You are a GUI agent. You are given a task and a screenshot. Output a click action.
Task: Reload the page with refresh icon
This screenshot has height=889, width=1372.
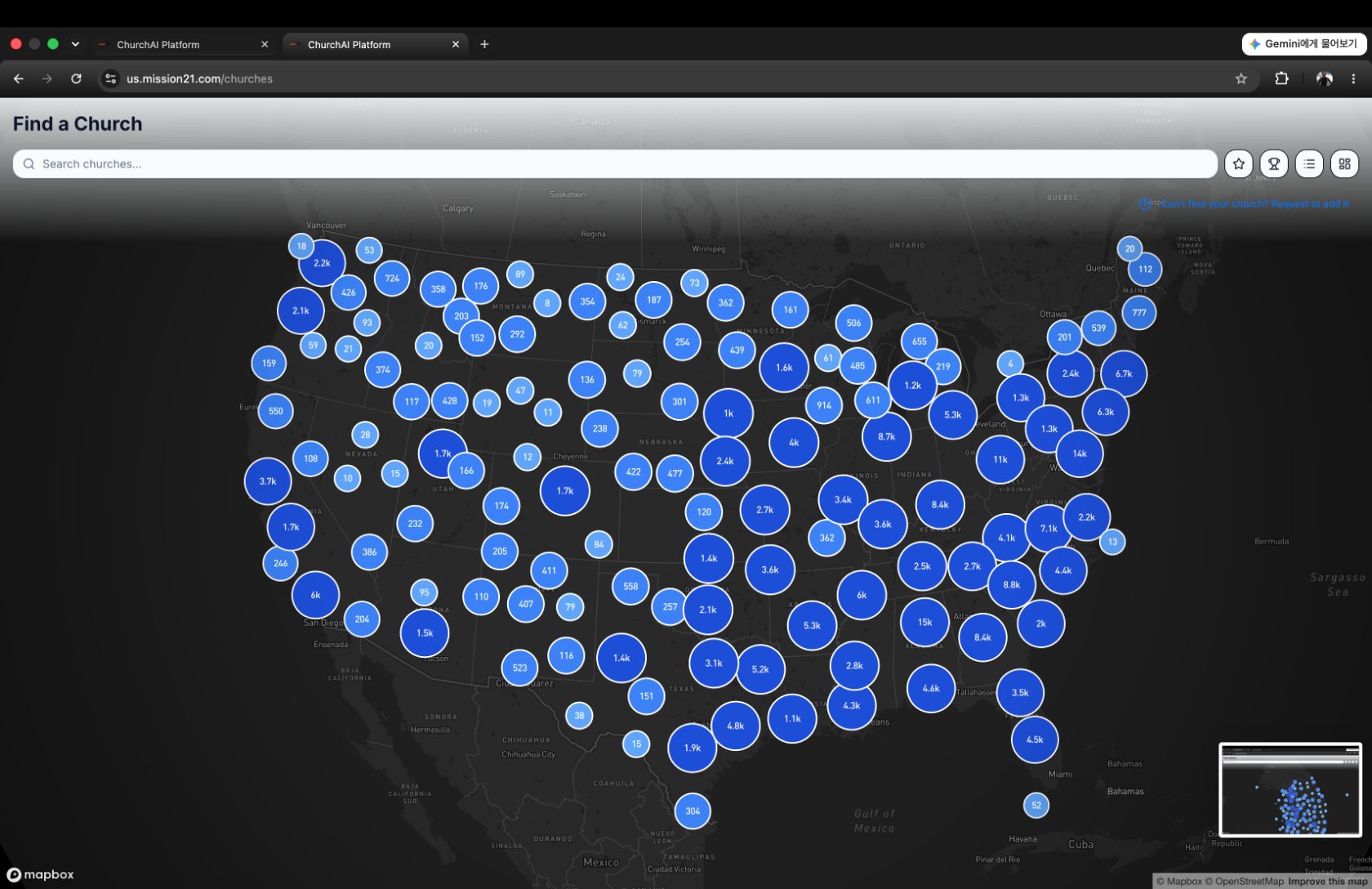76,78
